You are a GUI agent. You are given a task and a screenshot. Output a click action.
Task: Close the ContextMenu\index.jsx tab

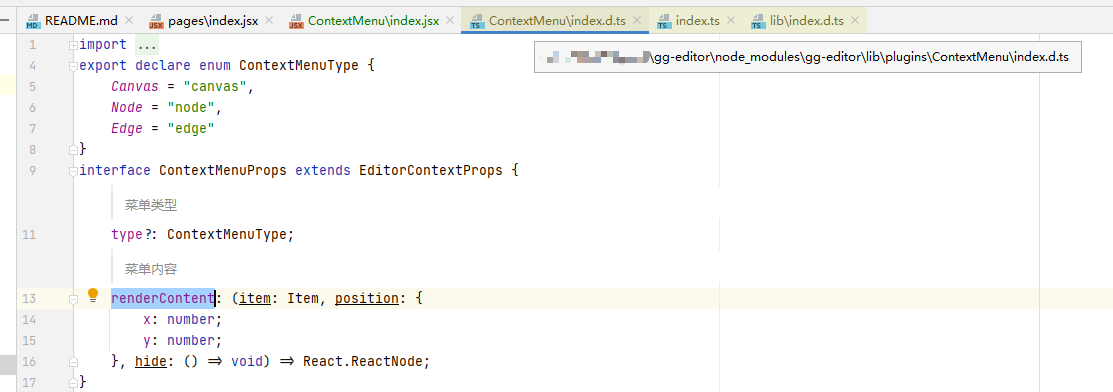[x=450, y=21]
